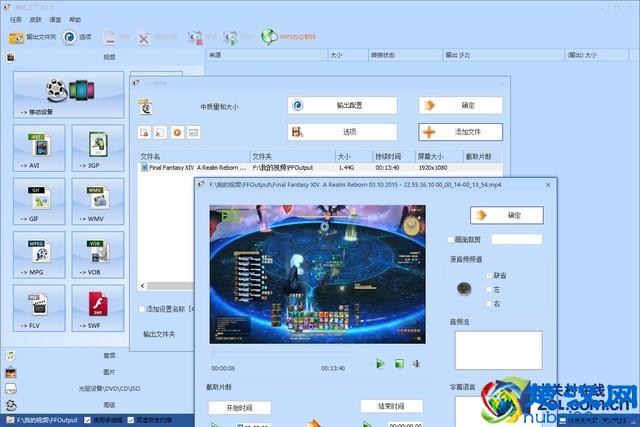Choose the WMV conversion format
Image resolution: width=640 pixels, height=427 pixels.
[x=98, y=201]
